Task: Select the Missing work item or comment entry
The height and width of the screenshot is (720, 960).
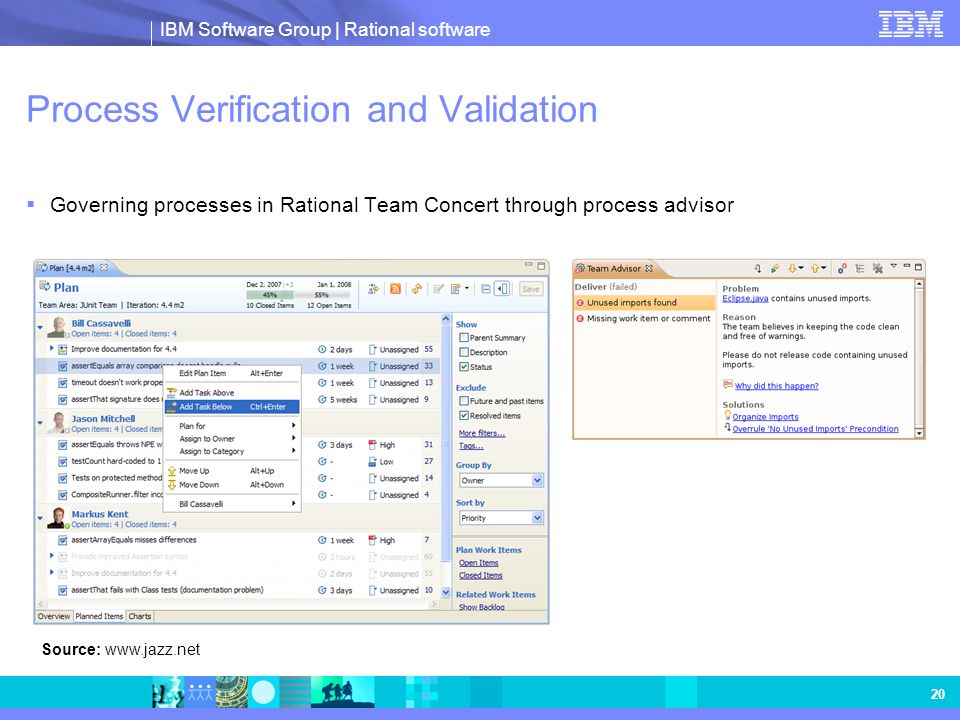Action: click(644, 318)
